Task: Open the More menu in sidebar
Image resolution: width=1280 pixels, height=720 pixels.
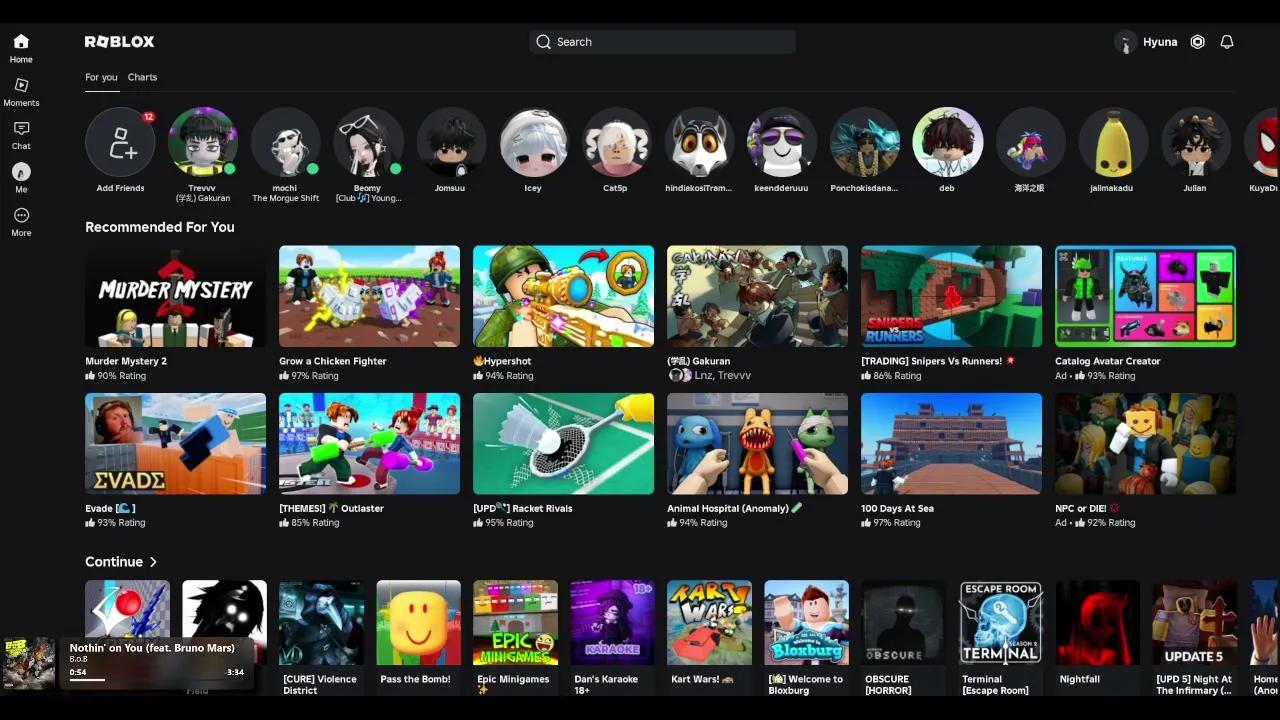Action: pos(21,221)
